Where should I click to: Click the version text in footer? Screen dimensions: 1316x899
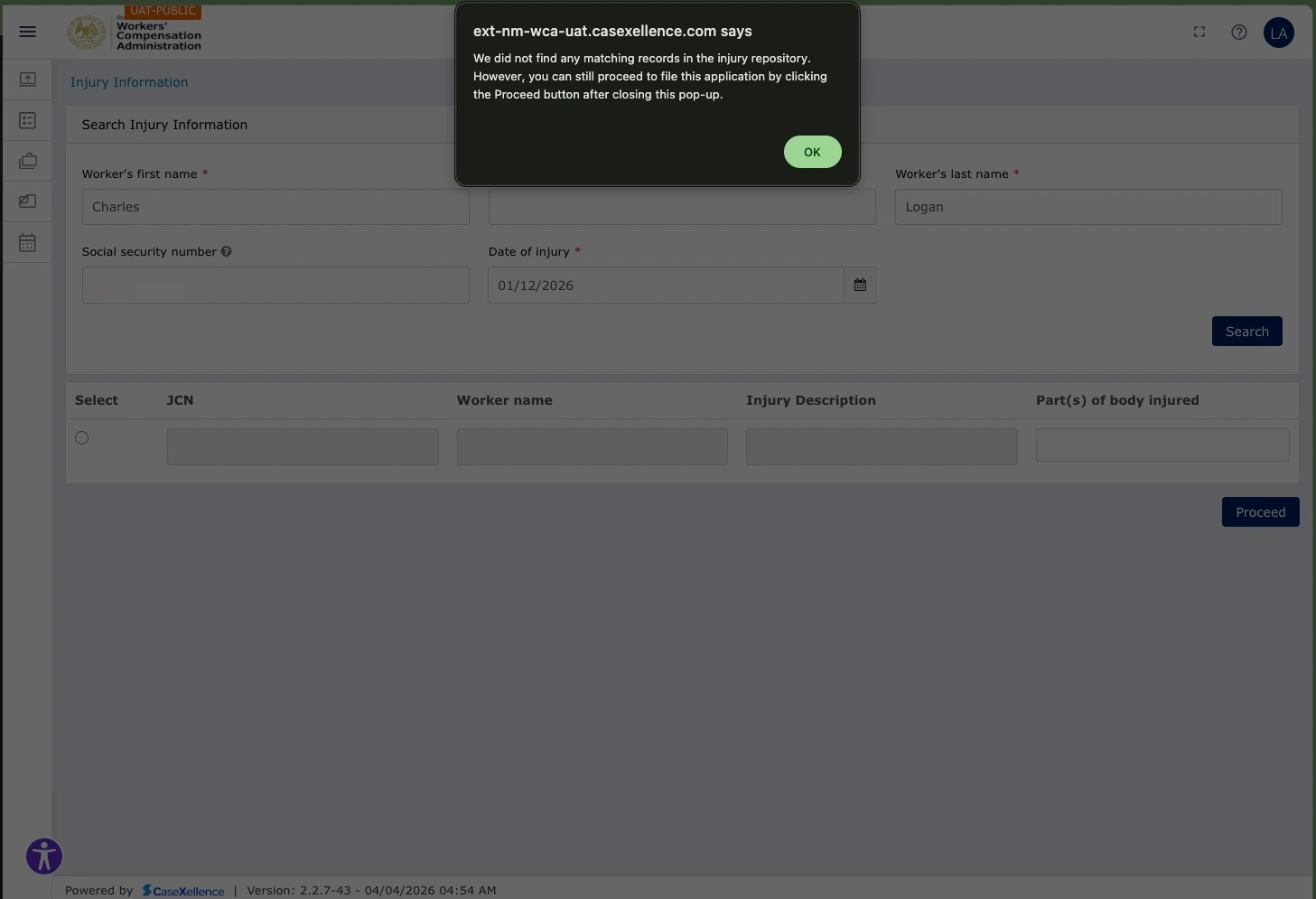pyautogui.click(x=371, y=891)
